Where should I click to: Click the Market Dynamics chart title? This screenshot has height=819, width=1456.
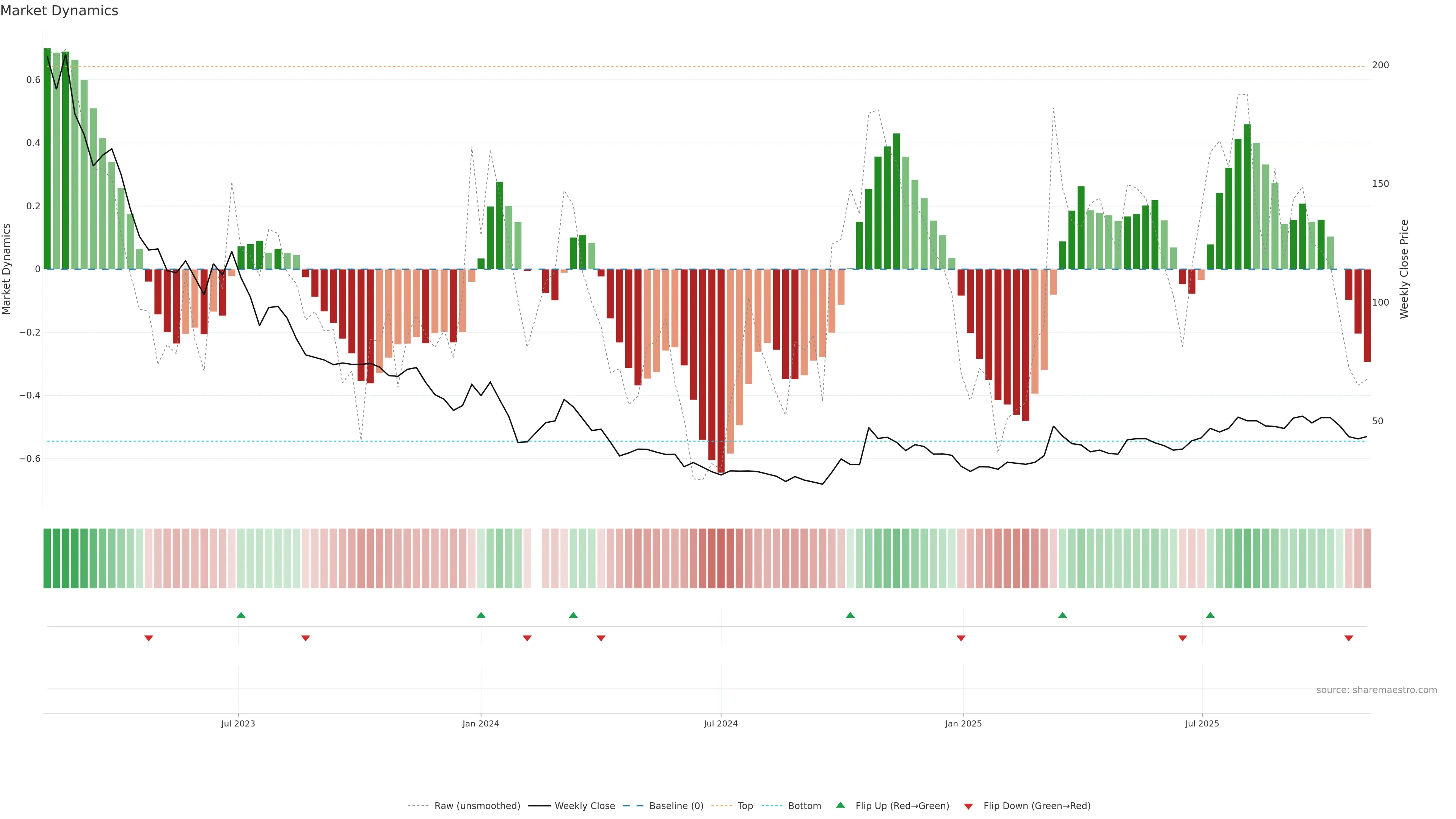tap(60, 11)
